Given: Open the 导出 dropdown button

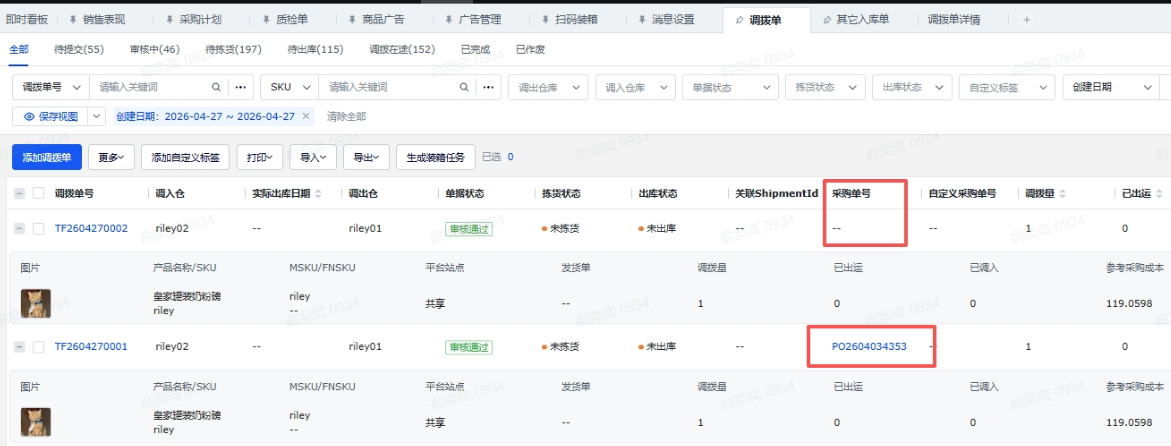Looking at the screenshot, I should coord(367,157).
